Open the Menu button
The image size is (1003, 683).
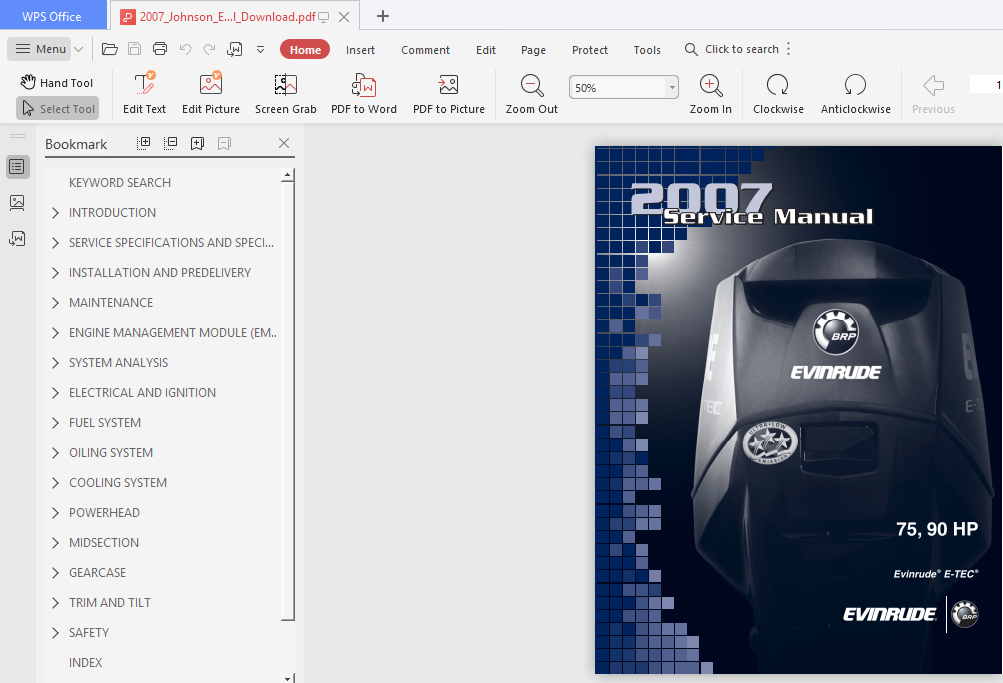(40, 49)
